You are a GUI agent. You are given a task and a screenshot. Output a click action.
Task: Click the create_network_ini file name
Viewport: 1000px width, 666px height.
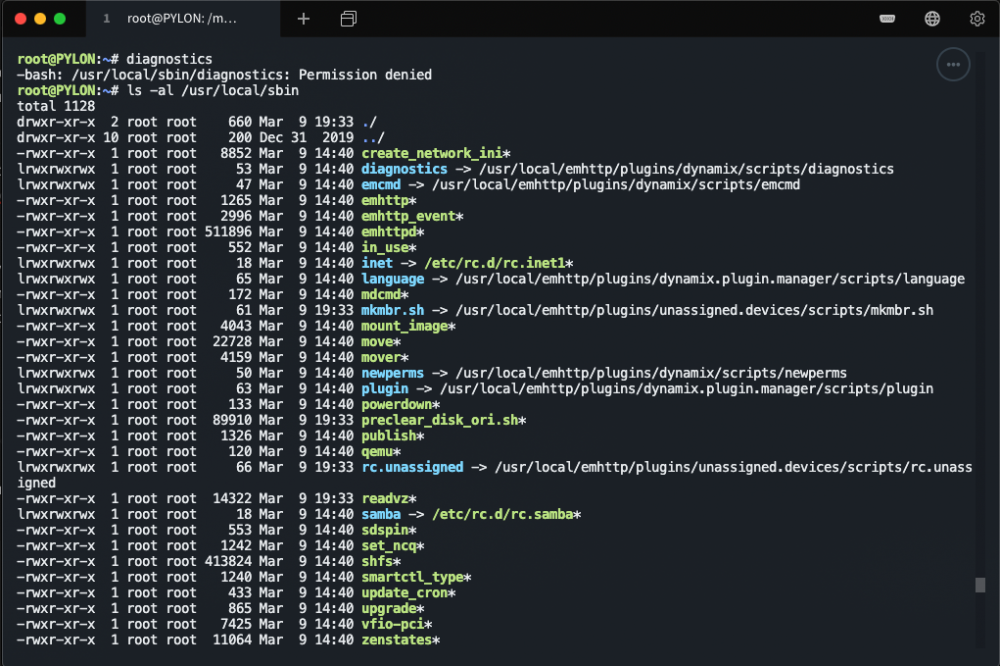click(x=432, y=154)
